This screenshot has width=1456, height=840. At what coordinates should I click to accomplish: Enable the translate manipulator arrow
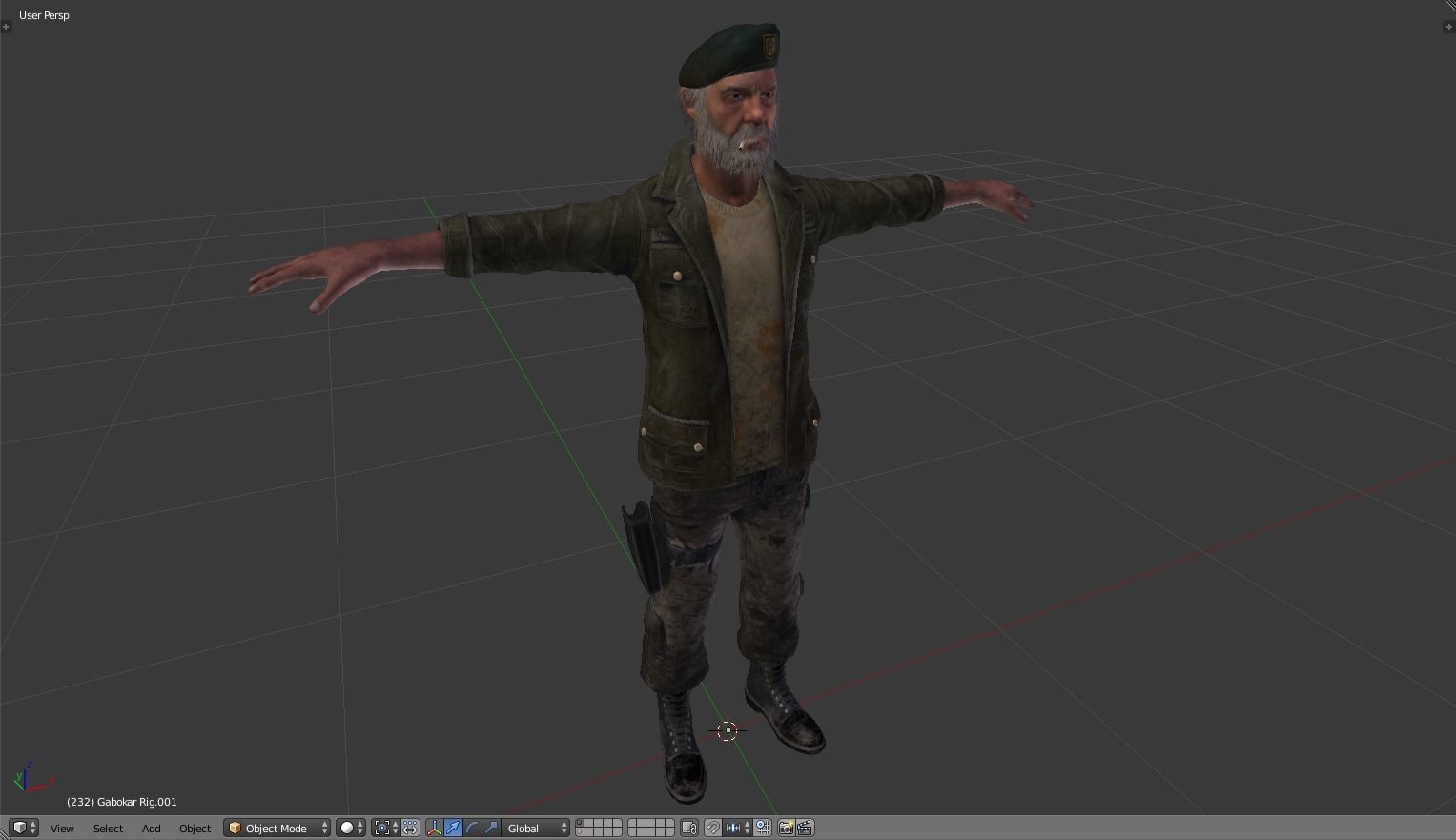[454, 828]
